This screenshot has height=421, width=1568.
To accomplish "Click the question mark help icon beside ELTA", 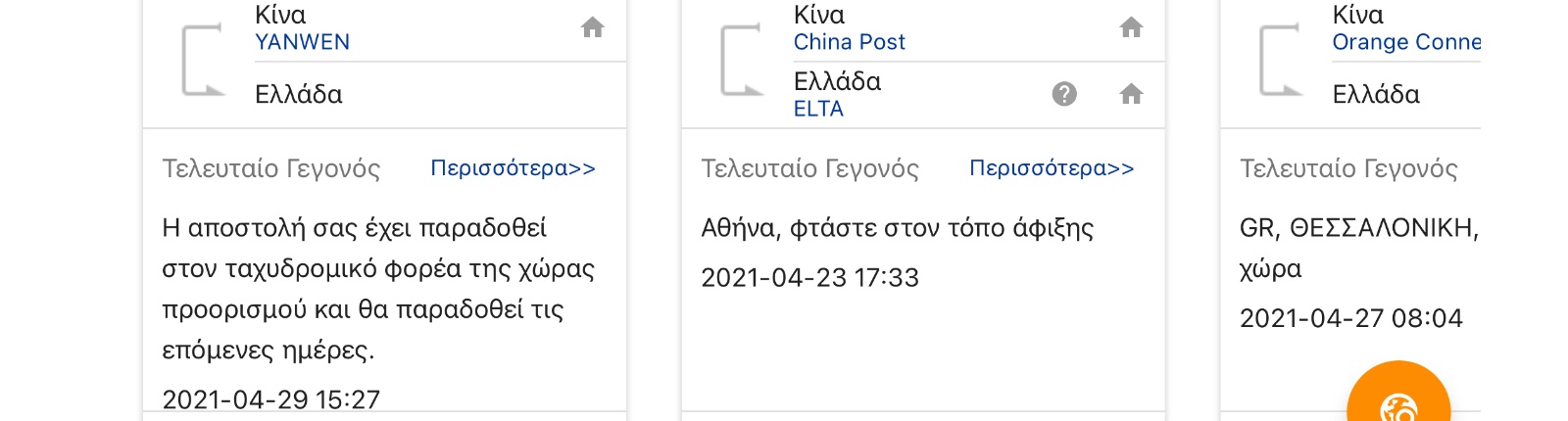I will click(1064, 94).
